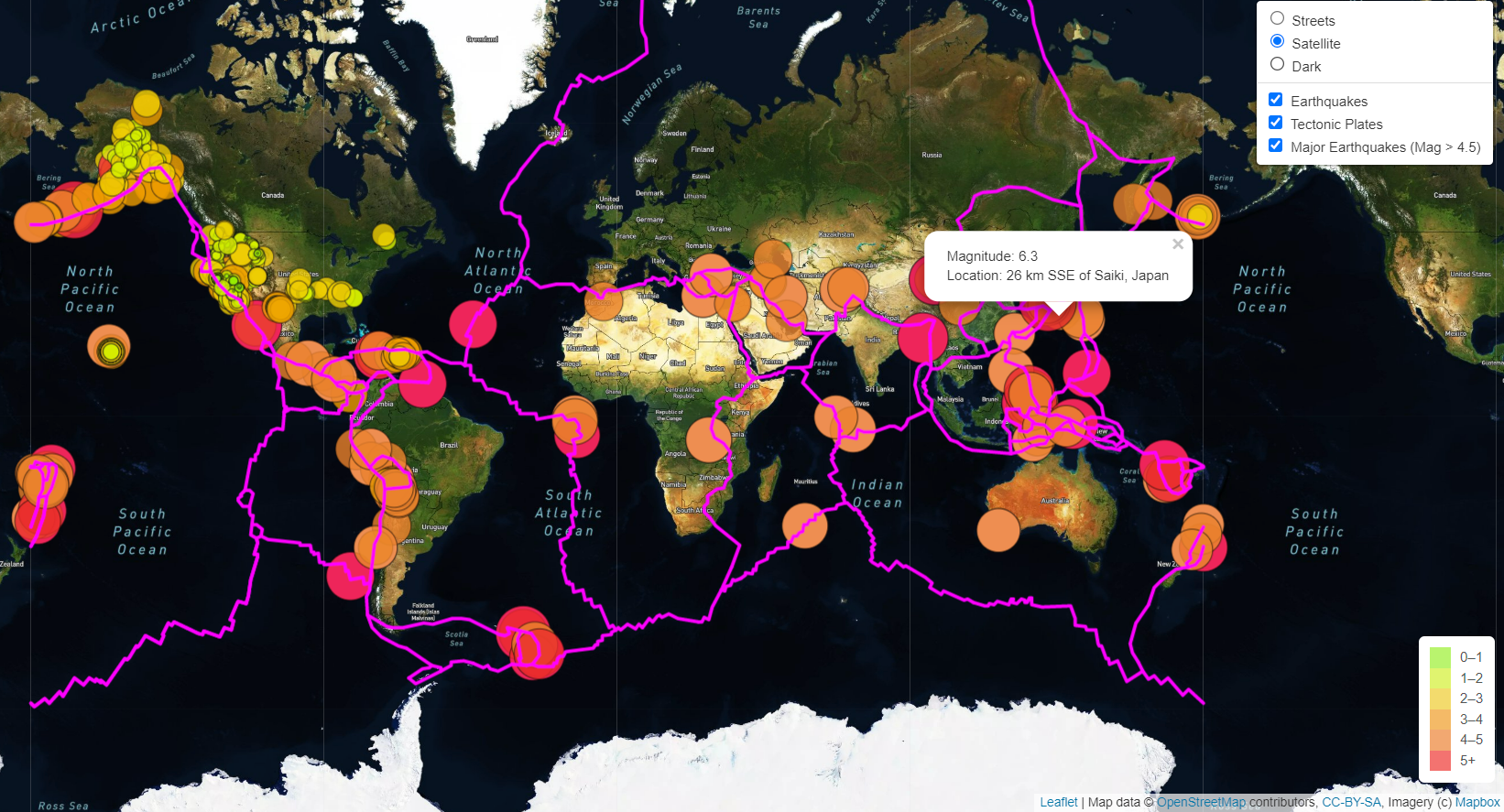Toggle the Tectonic Plates checkbox
The width and height of the screenshot is (1504, 812).
[1275, 122]
